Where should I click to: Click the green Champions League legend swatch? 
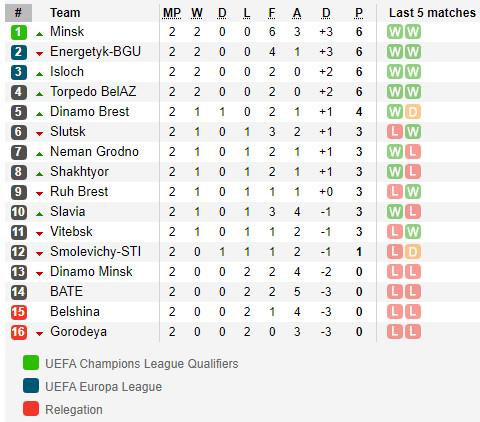[31, 363]
